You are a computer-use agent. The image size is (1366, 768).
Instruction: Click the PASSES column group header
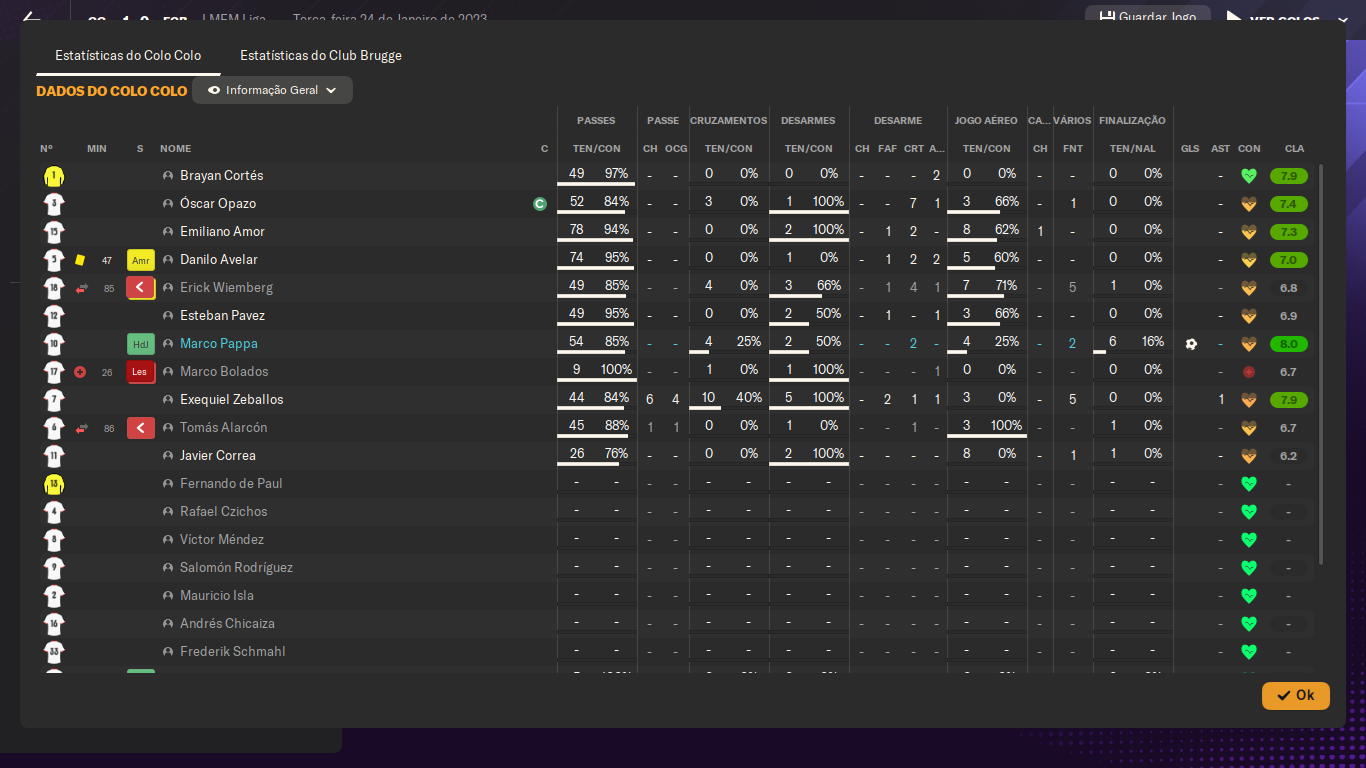[596, 121]
